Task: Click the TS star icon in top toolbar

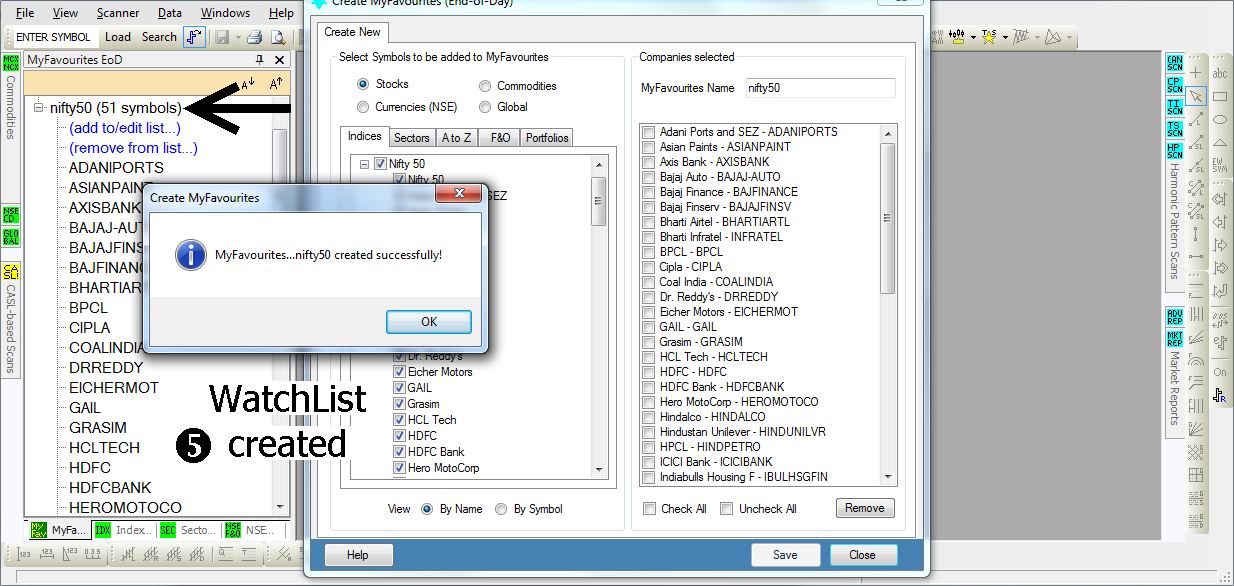Action: click(x=989, y=37)
